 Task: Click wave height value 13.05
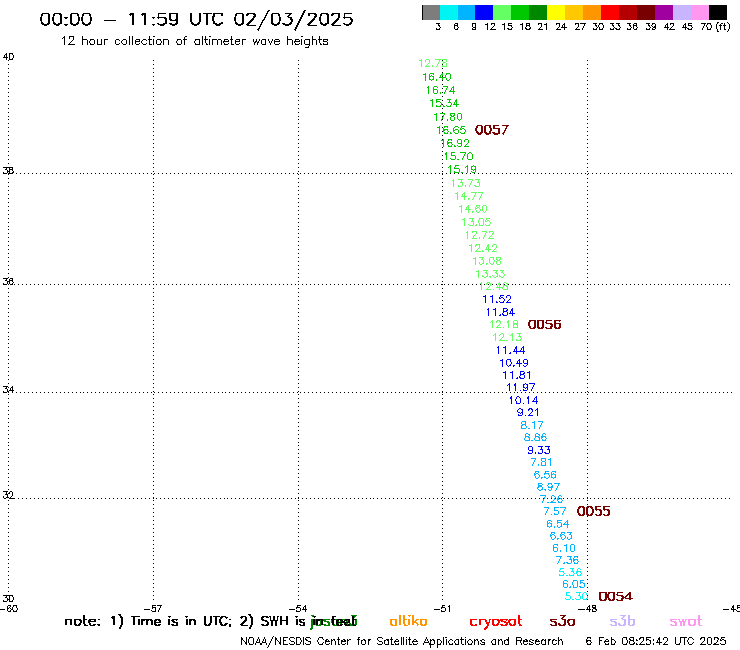(x=476, y=222)
